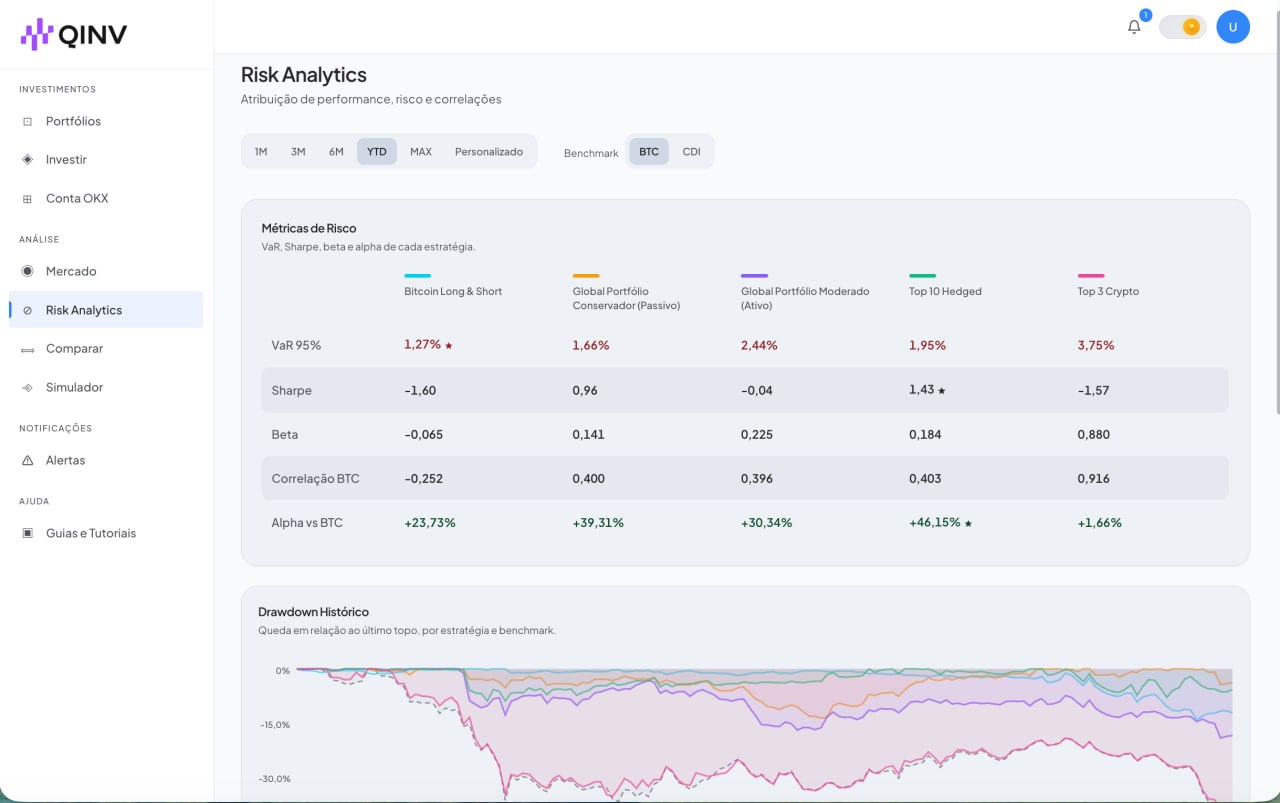This screenshot has width=1280, height=803.
Task: Choose the Personalizado period
Action: pyautogui.click(x=489, y=152)
